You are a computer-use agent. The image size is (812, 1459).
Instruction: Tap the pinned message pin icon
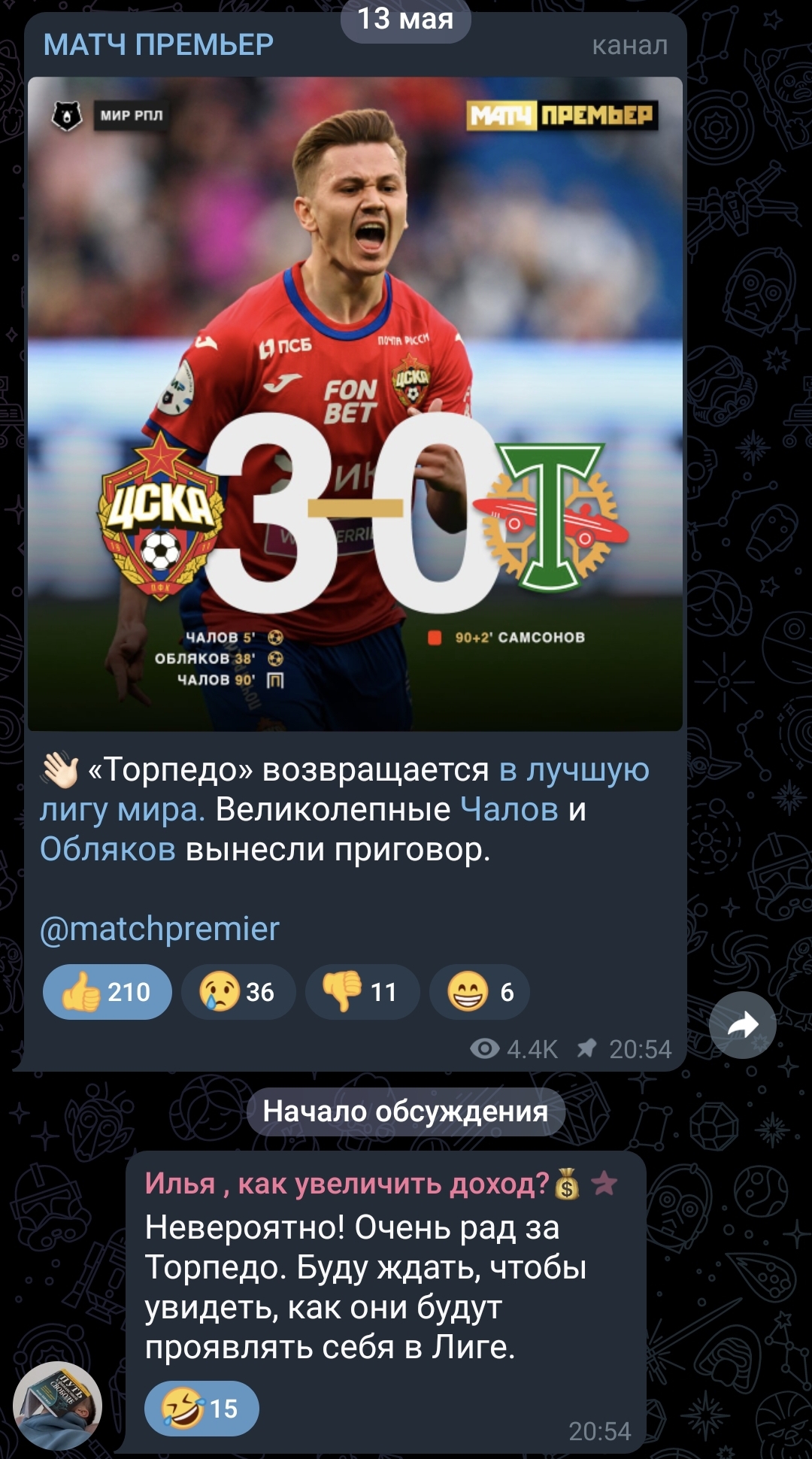[586, 1048]
